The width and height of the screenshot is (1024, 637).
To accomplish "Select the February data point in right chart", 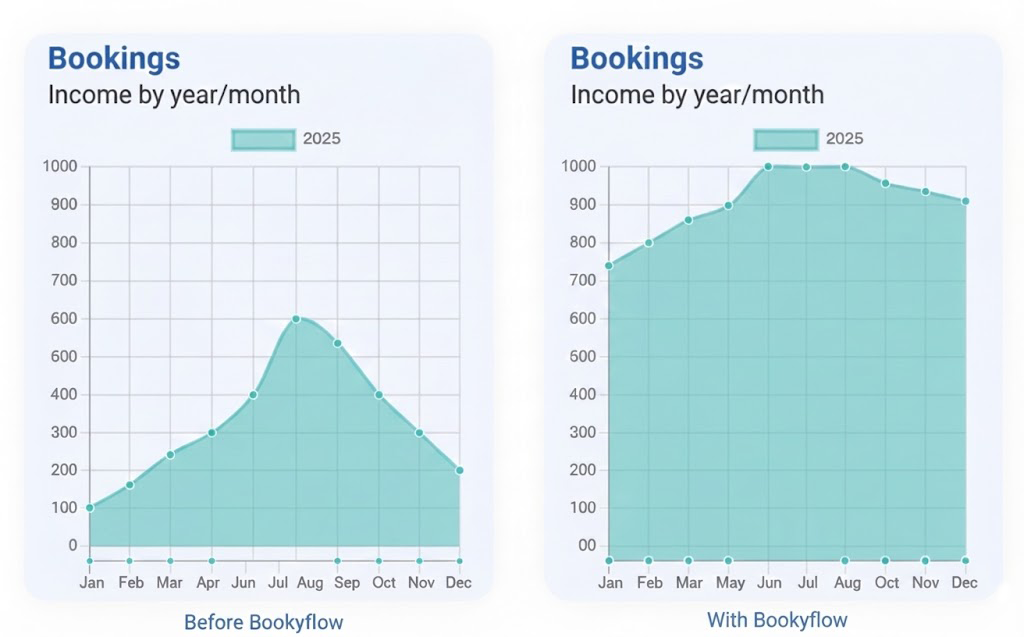I will point(648,243).
